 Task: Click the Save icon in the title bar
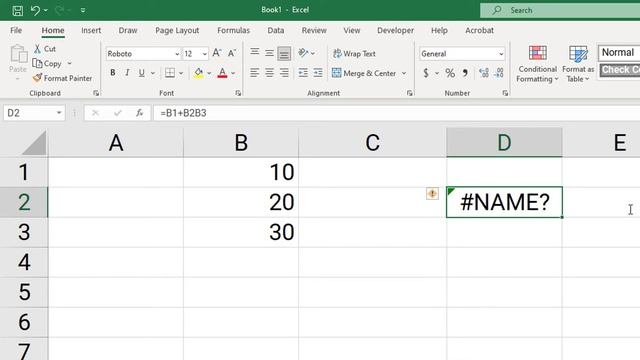pos(18,10)
